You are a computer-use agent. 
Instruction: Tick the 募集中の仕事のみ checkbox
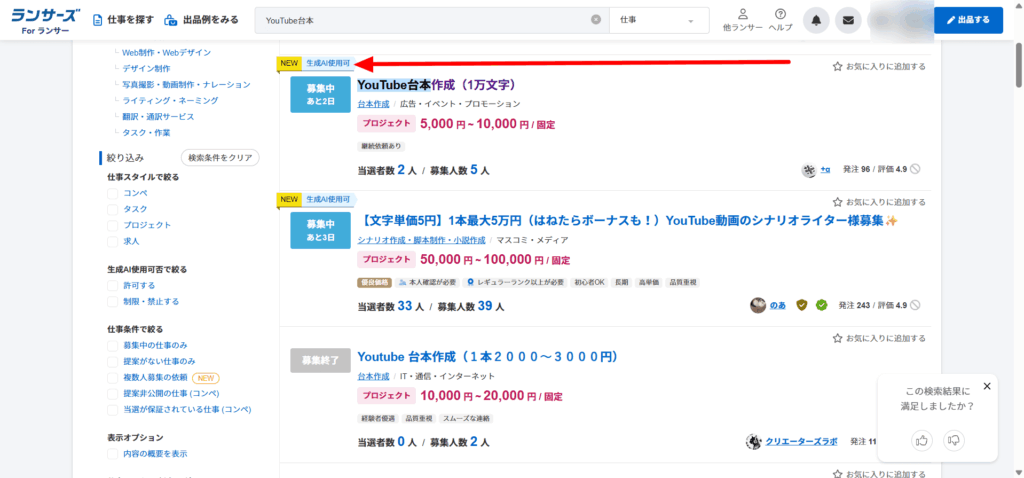point(113,345)
